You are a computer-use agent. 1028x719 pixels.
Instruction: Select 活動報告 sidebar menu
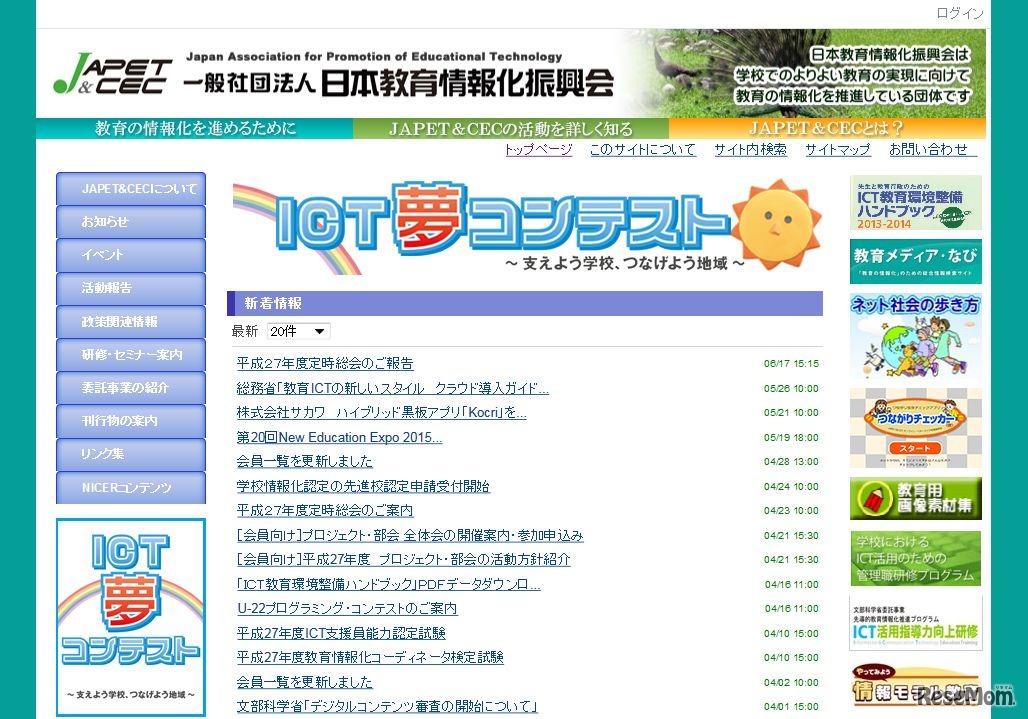pos(131,288)
